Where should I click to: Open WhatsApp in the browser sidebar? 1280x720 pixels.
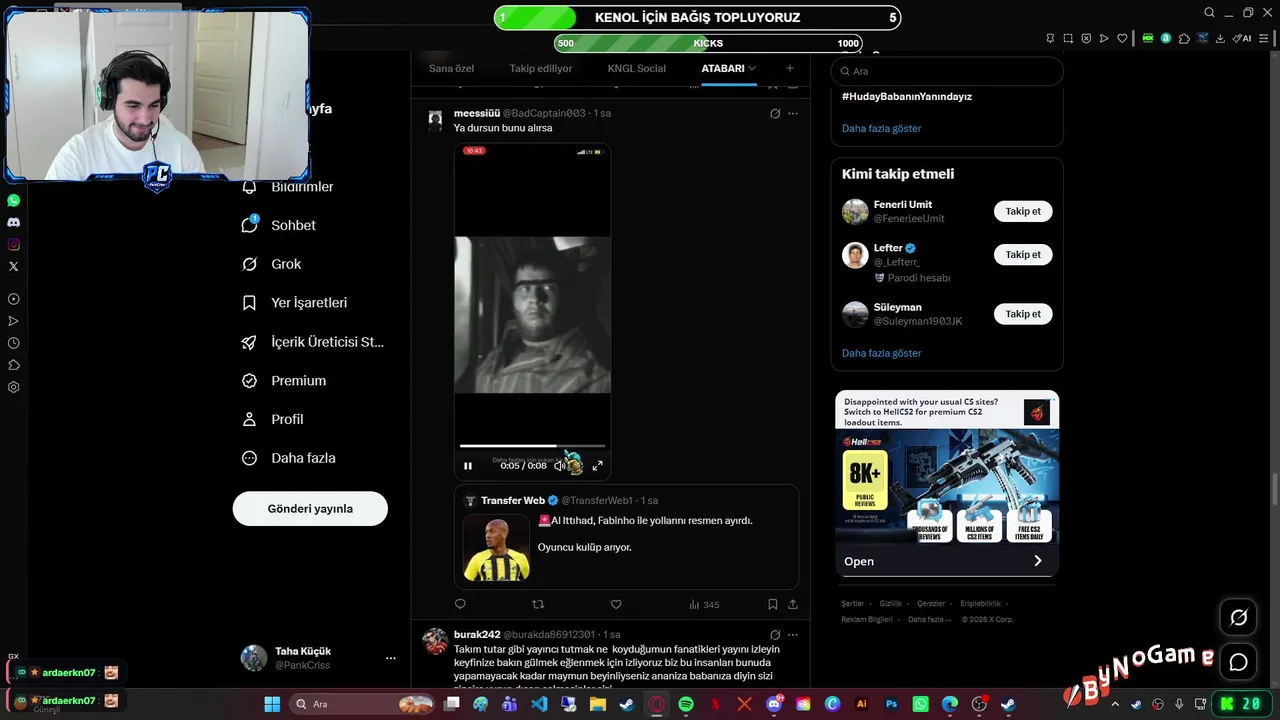tap(13, 201)
